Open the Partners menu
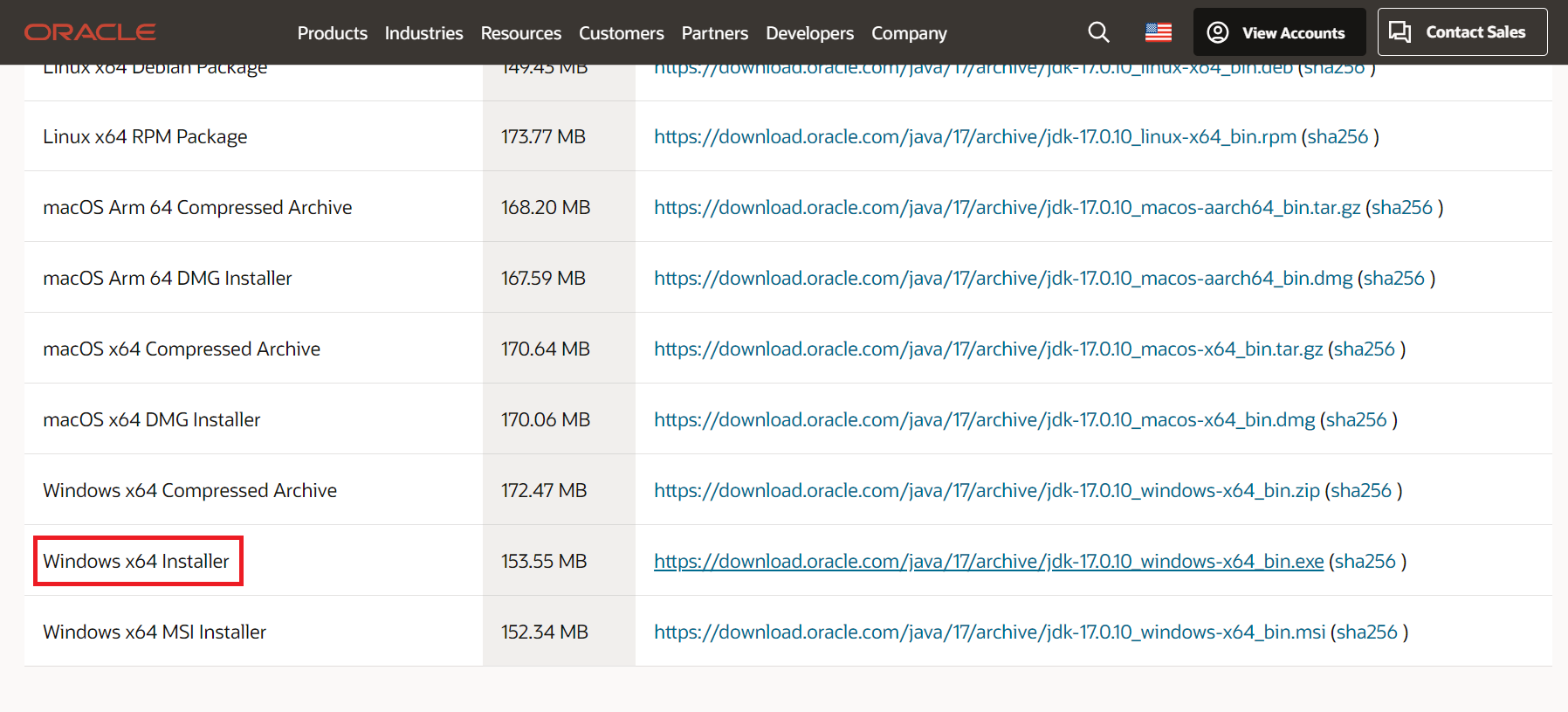Screen dimensions: 1568x712 pos(715,33)
